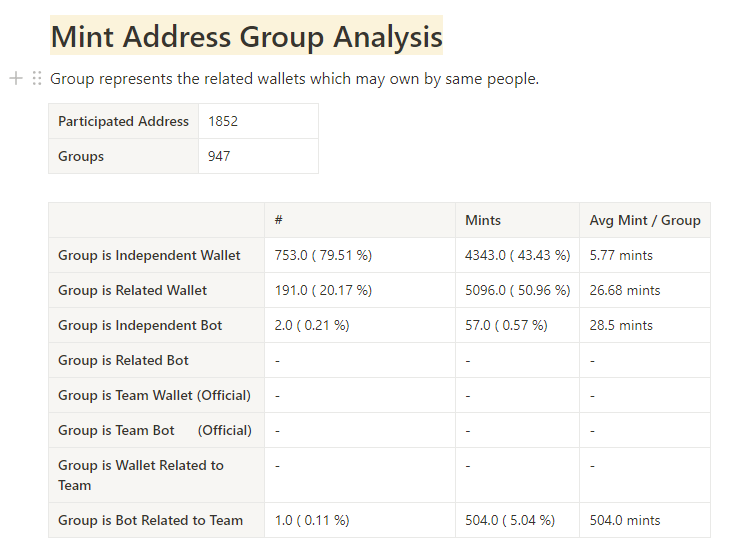The image size is (750, 556).
Task: Click the Mint Address Group Analysis heading
Action: point(246,36)
